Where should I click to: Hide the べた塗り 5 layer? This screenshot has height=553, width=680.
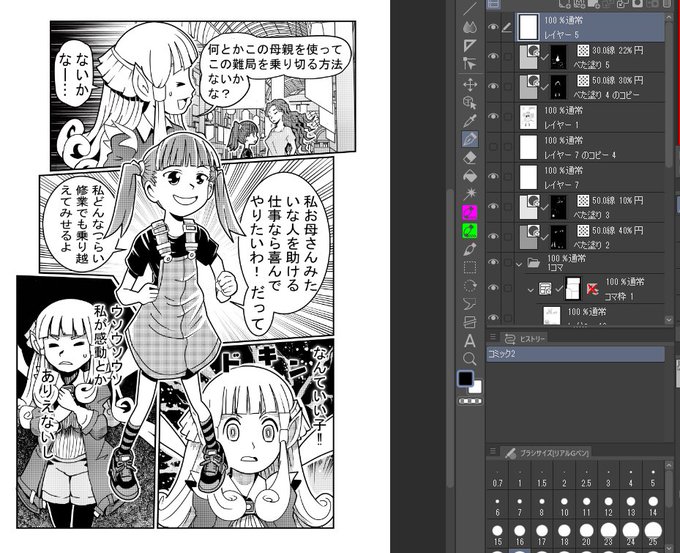click(493, 57)
